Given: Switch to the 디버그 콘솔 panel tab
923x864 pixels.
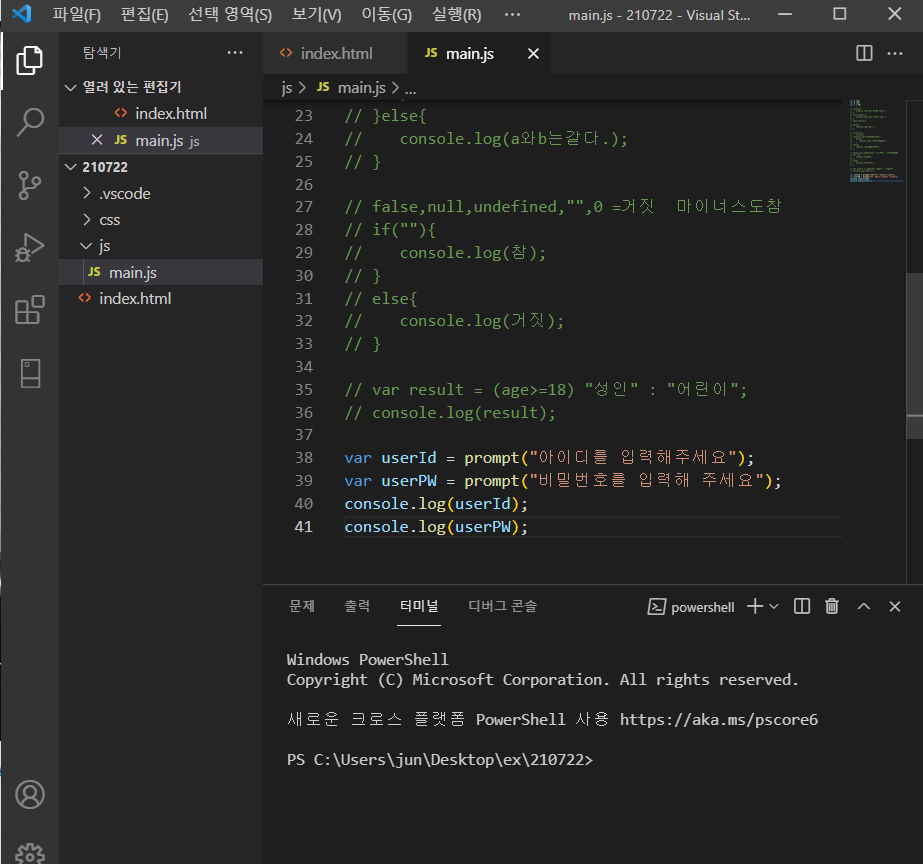Looking at the screenshot, I should (x=502, y=606).
